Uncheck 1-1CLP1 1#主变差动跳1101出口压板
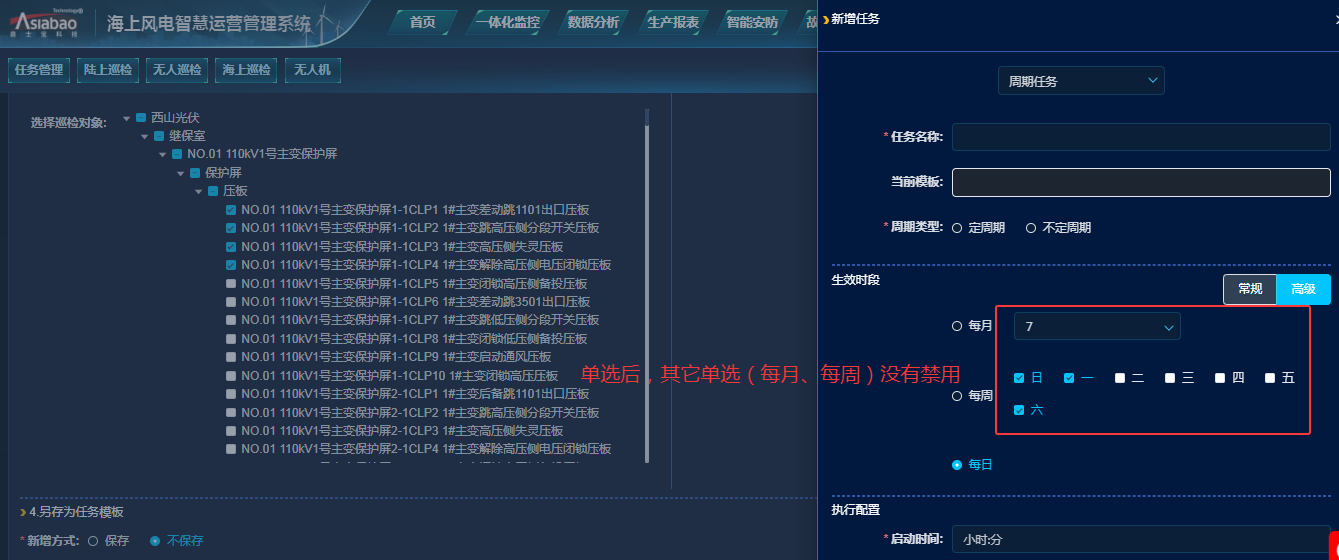This screenshot has height=560, width=1339. 231,210
